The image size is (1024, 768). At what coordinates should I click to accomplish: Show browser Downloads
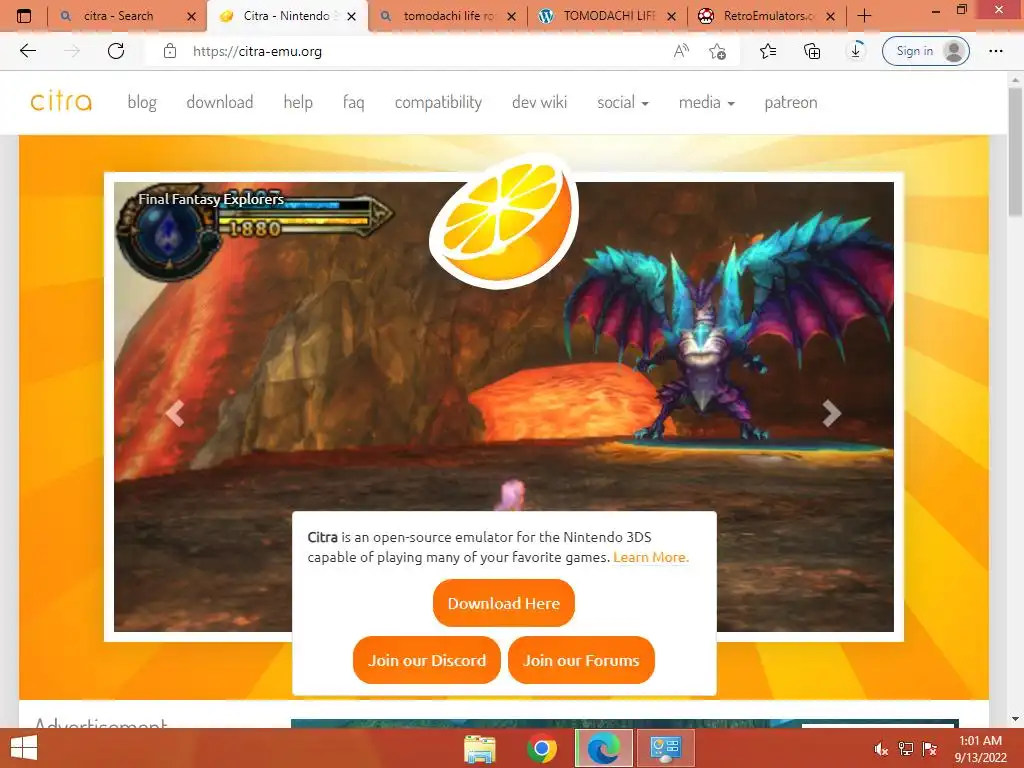point(856,51)
